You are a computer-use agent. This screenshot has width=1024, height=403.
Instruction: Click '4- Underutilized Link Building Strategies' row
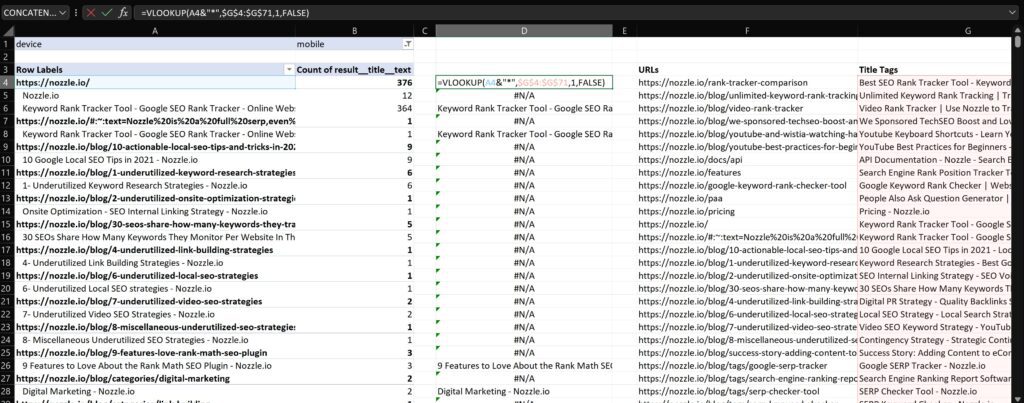tap(154, 263)
